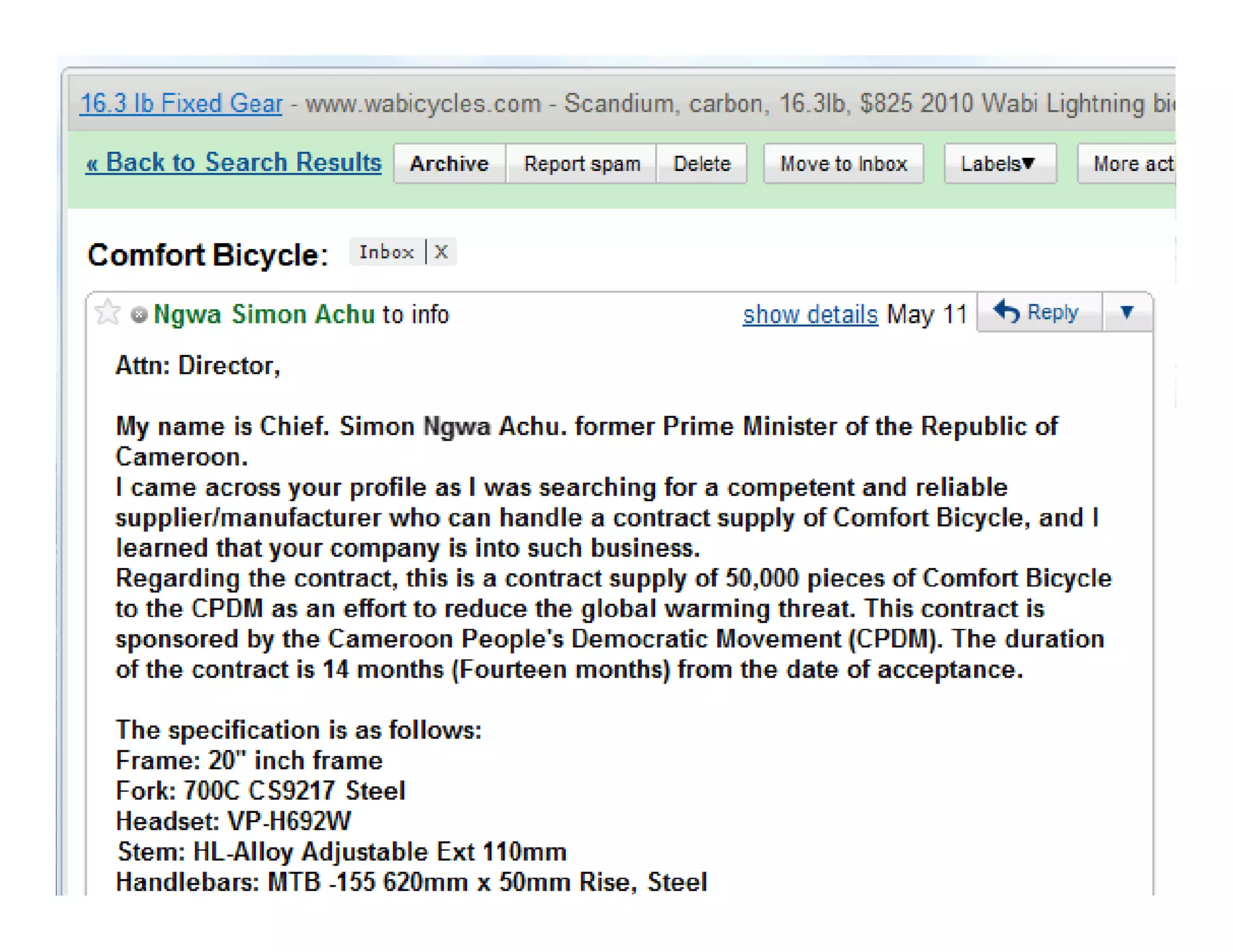1233x952 pixels.
Task: Click the 'Attn: Director,' line in the body
Action: [197, 366]
